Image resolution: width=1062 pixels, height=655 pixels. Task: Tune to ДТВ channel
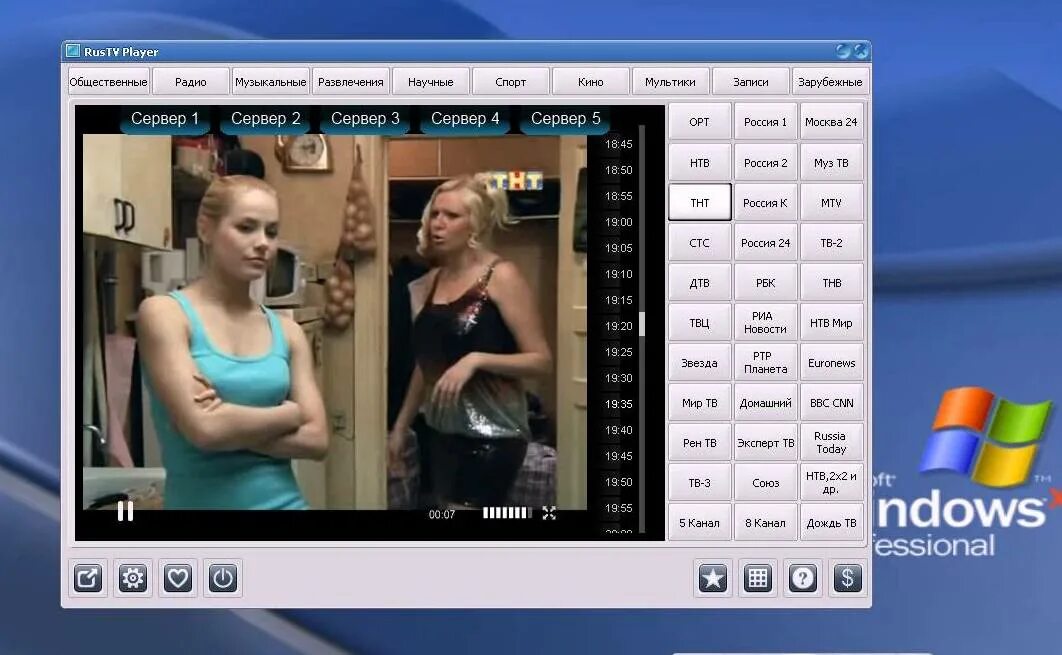[x=700, y=282]
